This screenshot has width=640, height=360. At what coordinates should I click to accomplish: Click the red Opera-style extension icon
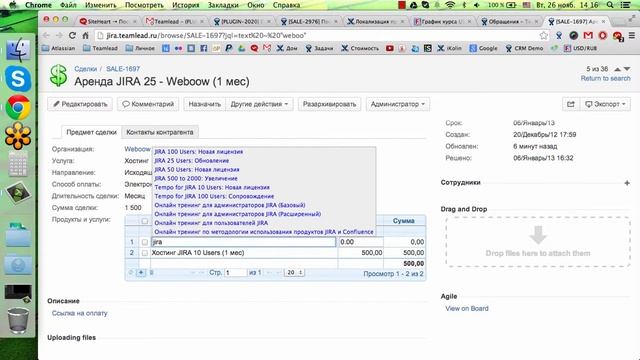[602, 36]
